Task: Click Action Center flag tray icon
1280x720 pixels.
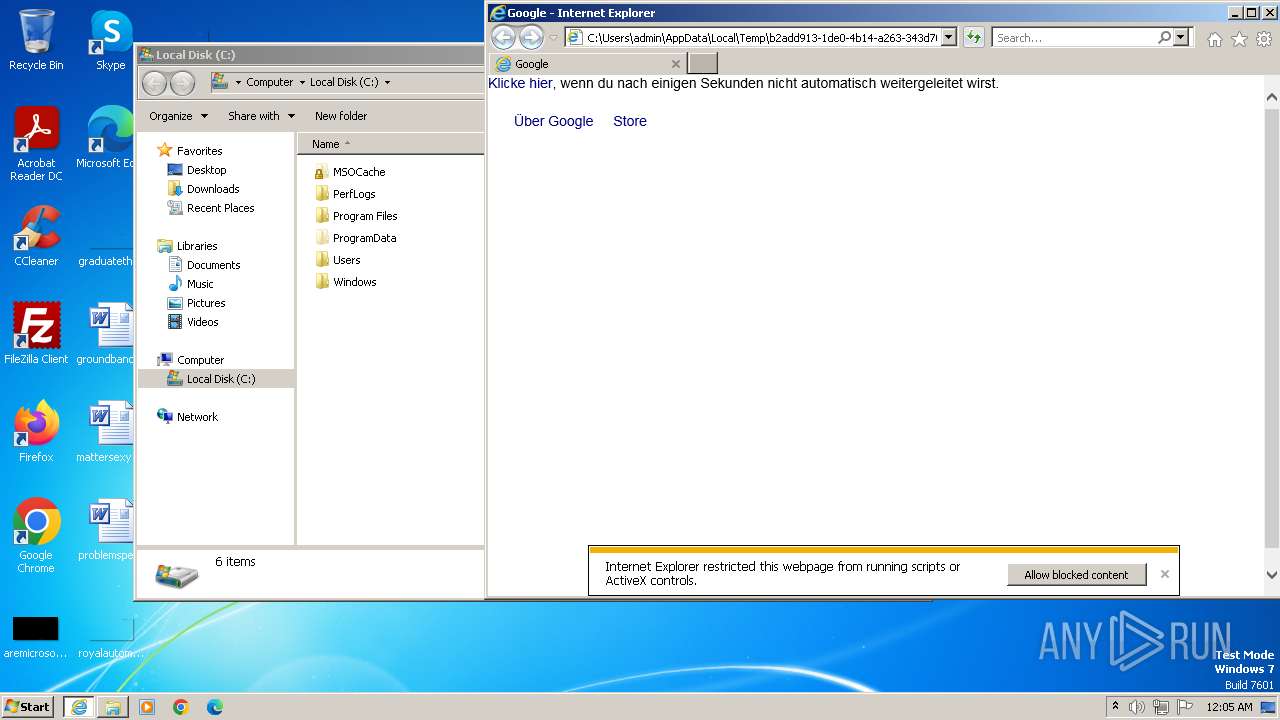Action: [1185, 707]
